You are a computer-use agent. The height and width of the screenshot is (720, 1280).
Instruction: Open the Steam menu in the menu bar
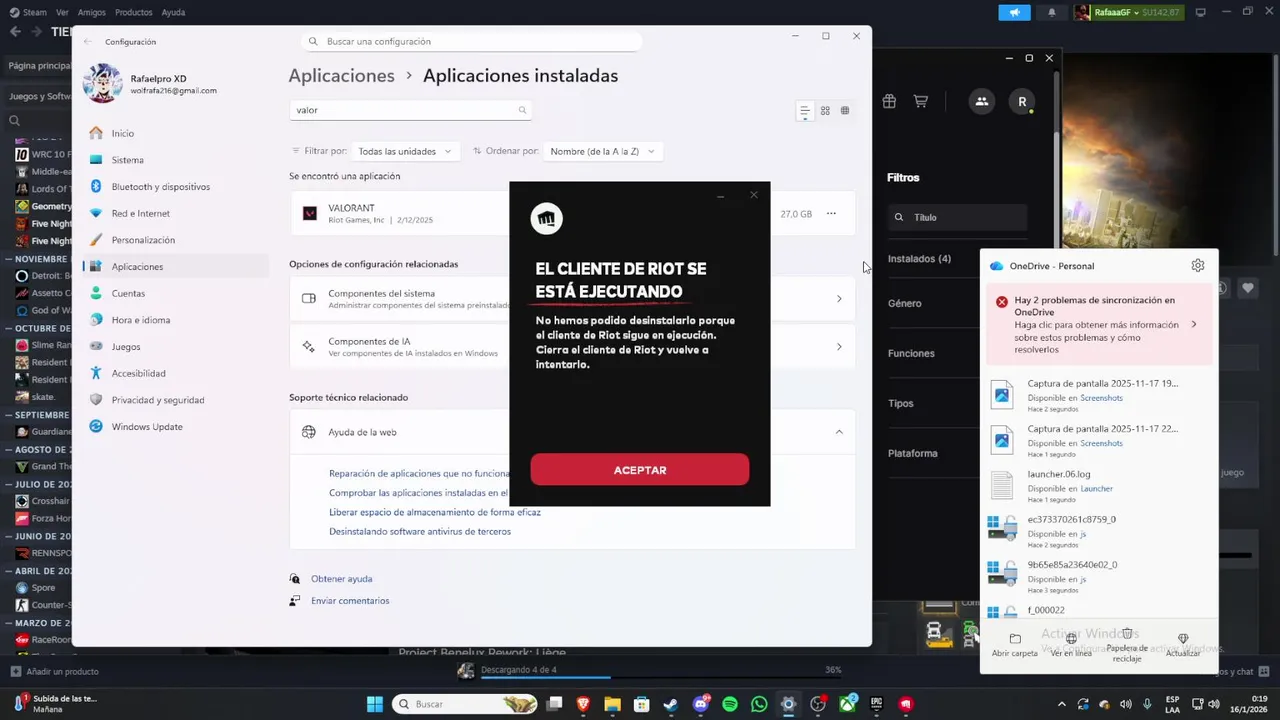[x=28, y=12]
